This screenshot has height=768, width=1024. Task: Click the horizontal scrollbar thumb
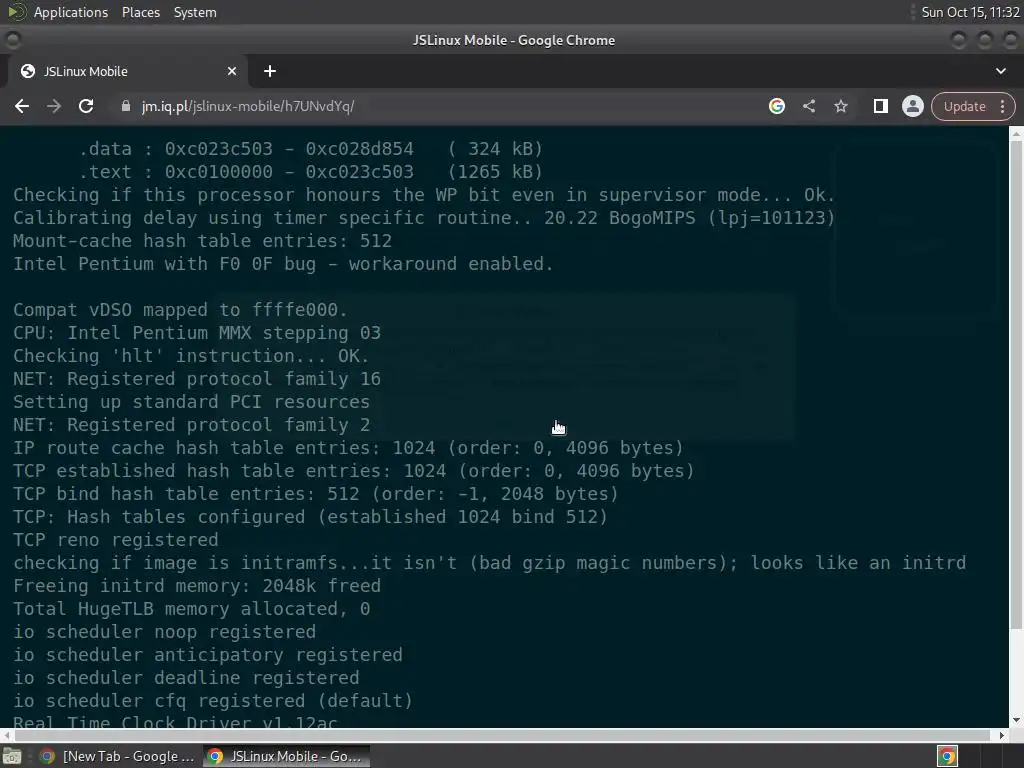click(502, 735)
